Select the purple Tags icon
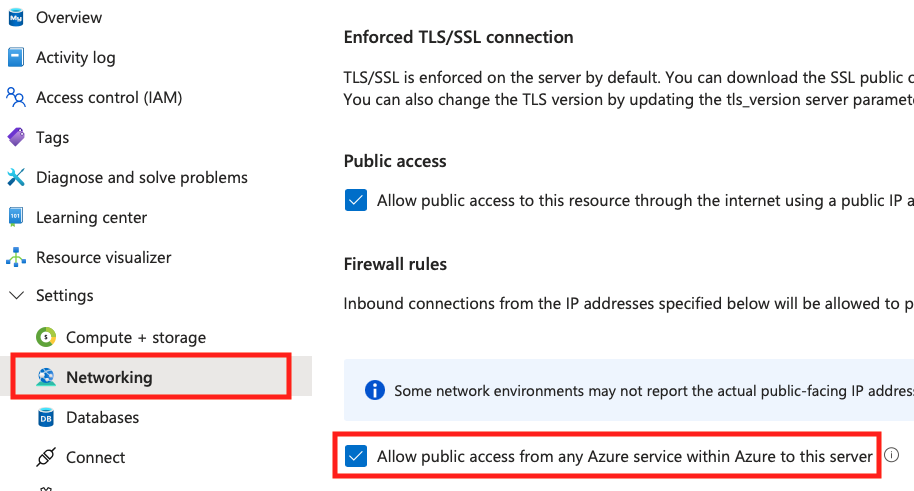This screenshot has height=491, width=914. [x=16, y=137]
